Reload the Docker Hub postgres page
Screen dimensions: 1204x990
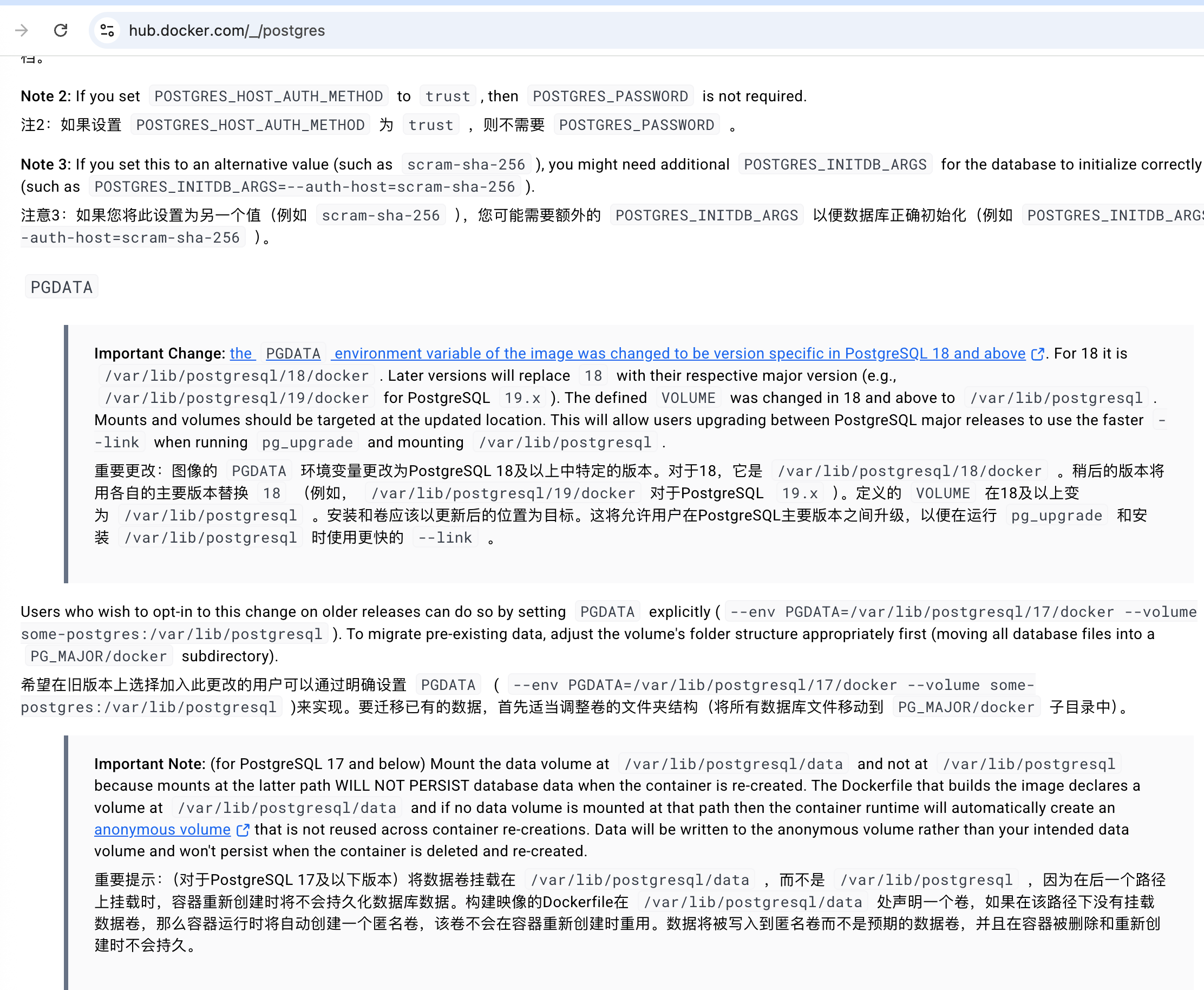61,30
